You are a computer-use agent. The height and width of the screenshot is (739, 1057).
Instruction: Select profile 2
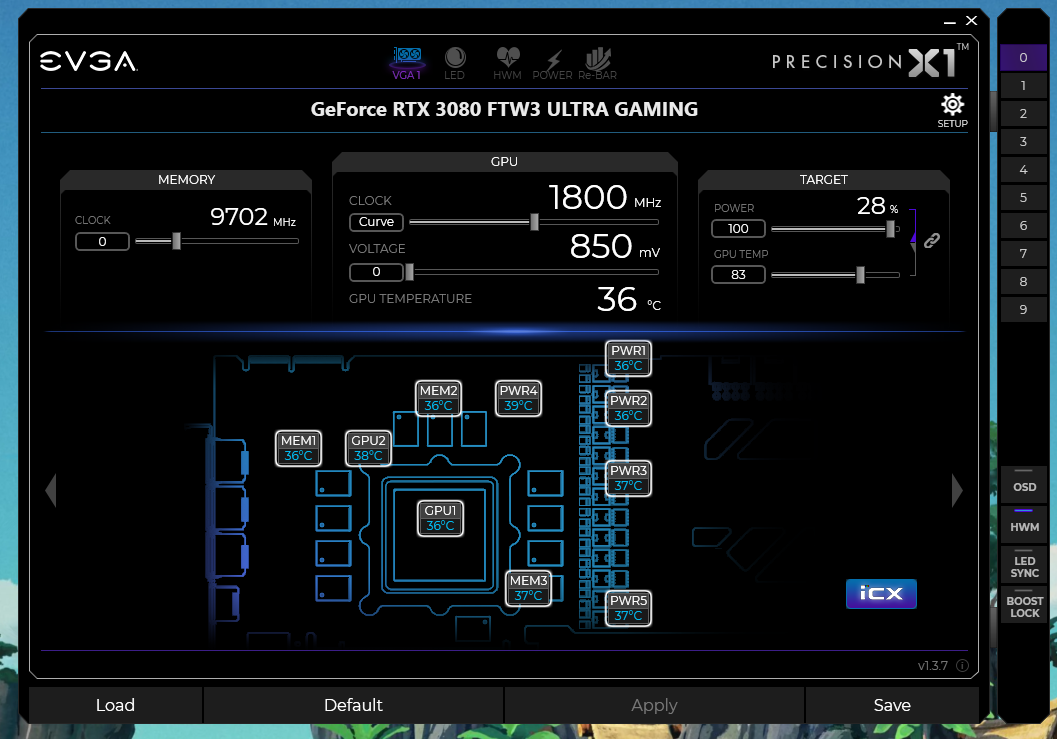[1023, 113]
